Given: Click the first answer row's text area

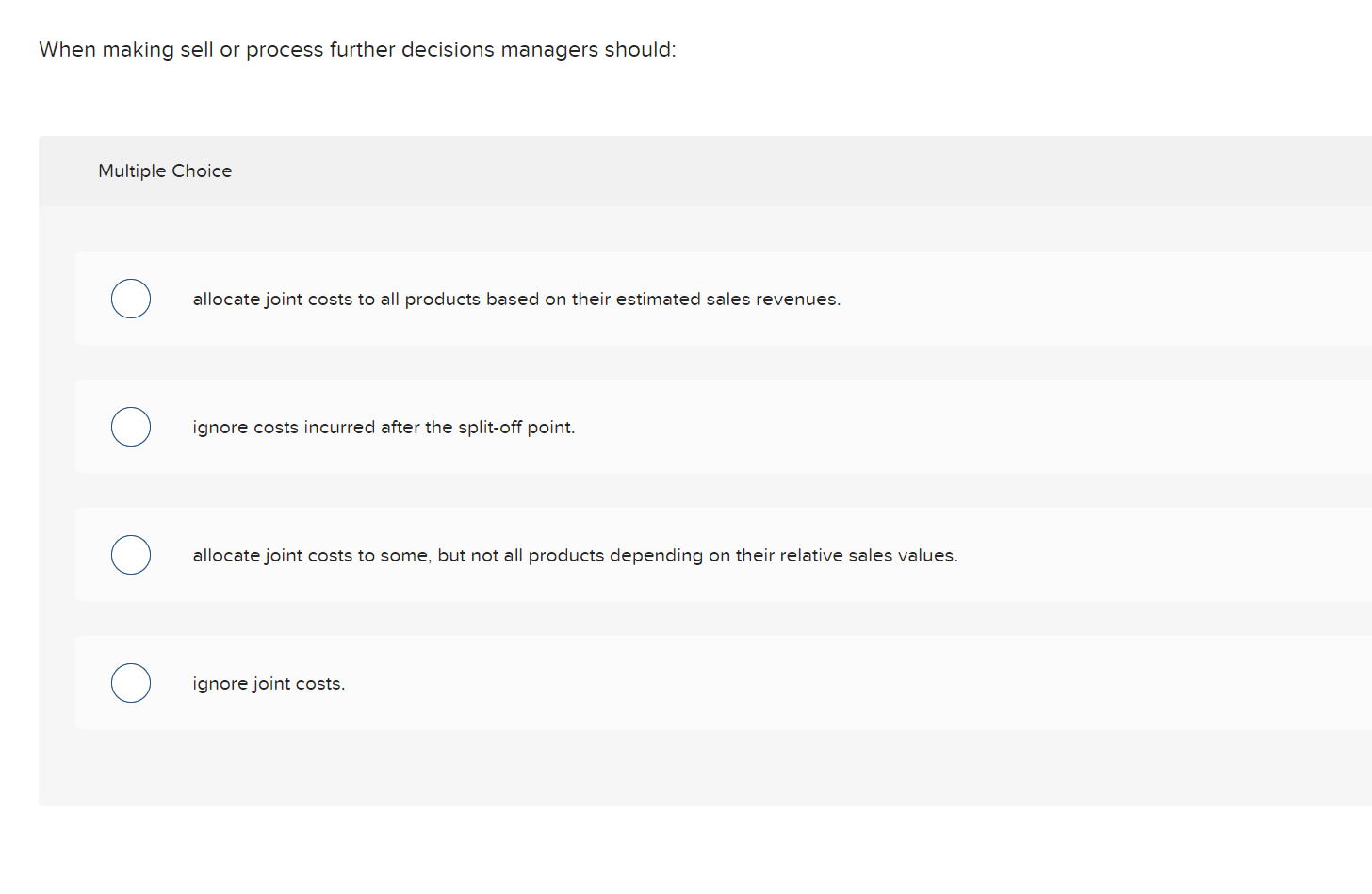Looking at the screenshot, I should [516, 299].
